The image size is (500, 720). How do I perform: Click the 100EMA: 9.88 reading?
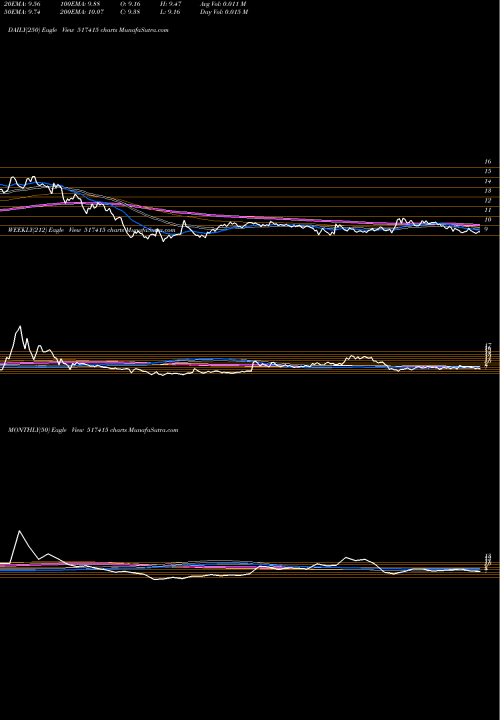[x=80, y=4]
